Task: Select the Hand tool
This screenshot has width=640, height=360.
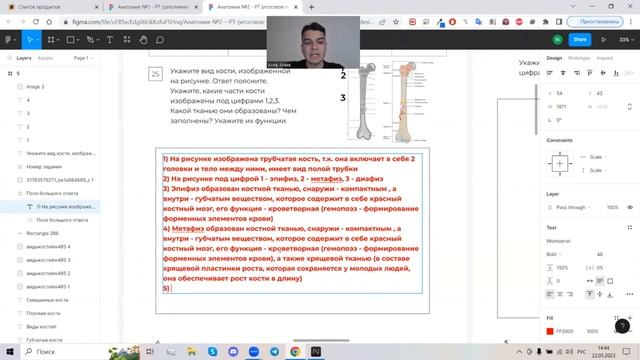Action: click(143, 40)
